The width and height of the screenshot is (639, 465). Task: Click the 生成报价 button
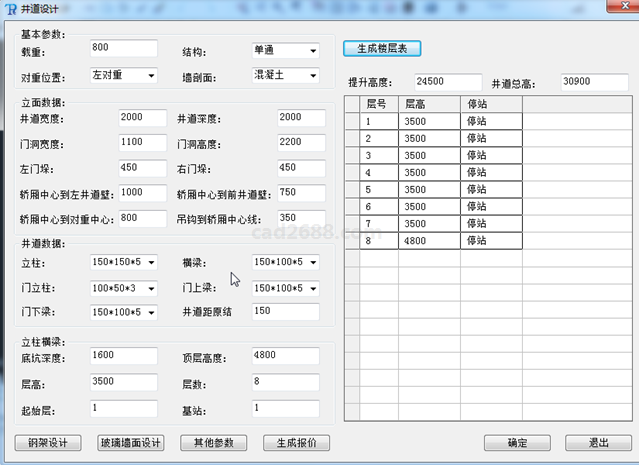296,443
